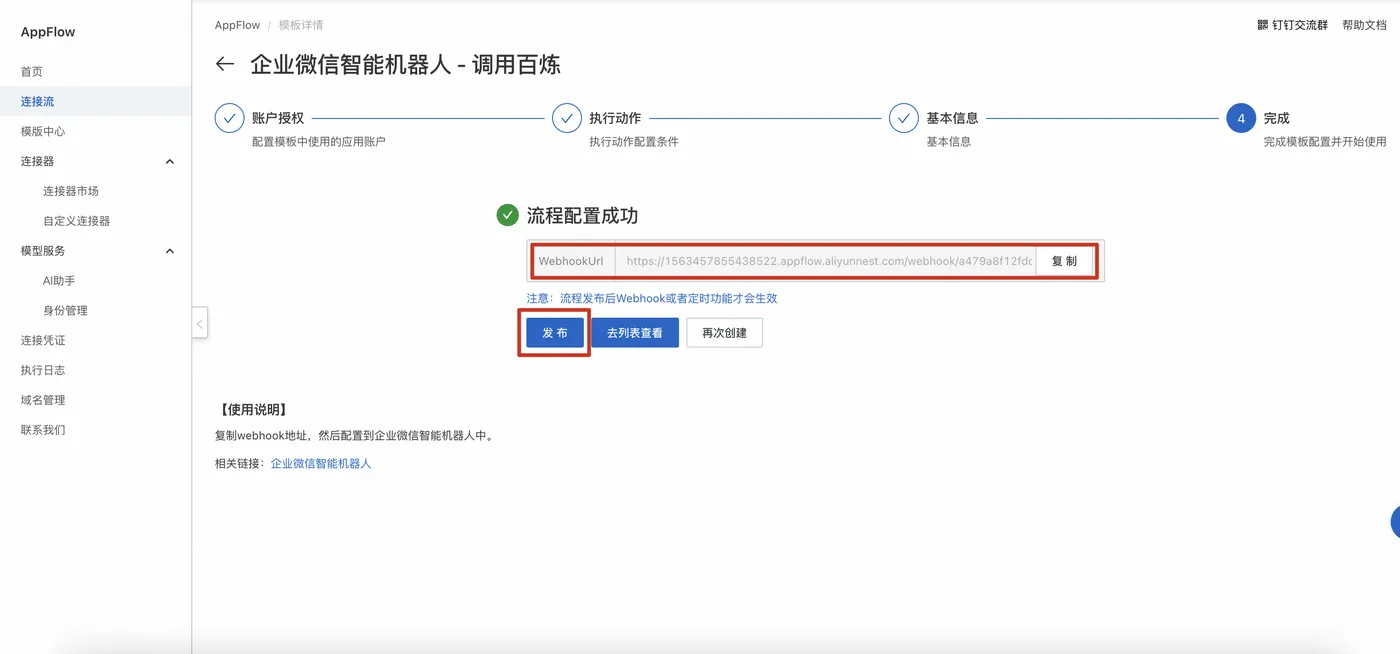Go back using the left arrow icon
Viewport: 1400px width, 654px height.
point(225,64)
